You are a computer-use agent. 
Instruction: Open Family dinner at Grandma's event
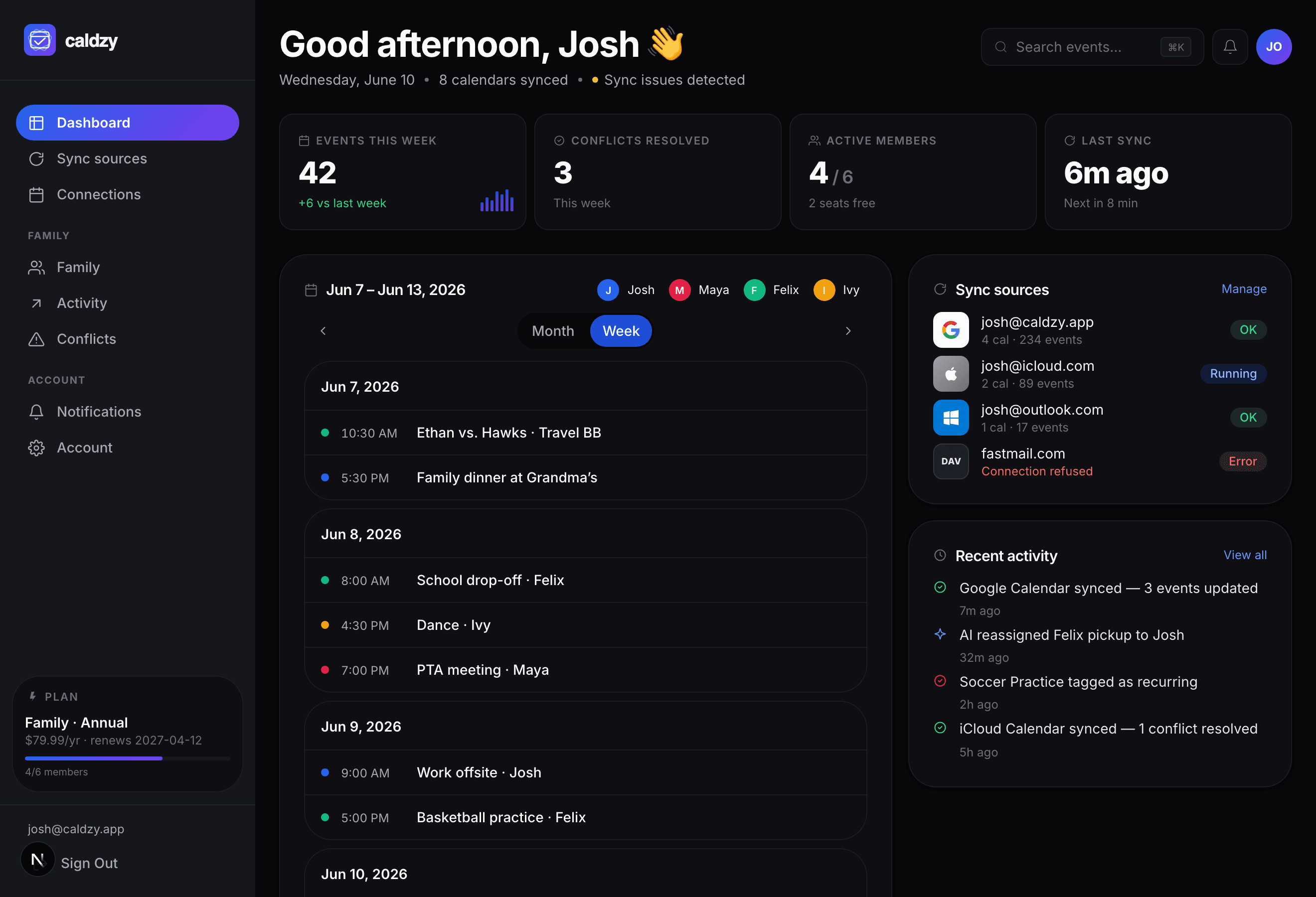(586, 477)
